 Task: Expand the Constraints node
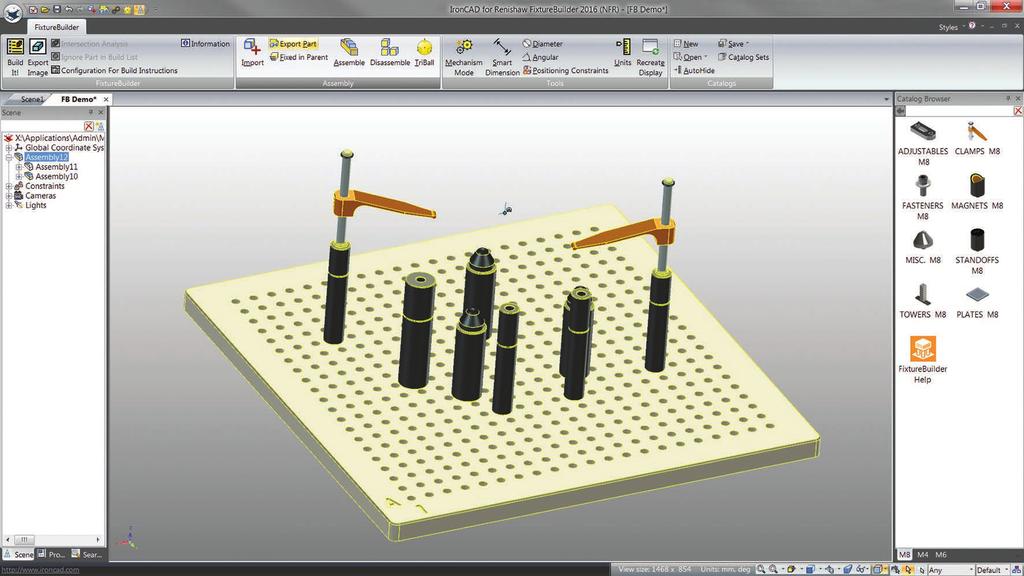[8, 186]
